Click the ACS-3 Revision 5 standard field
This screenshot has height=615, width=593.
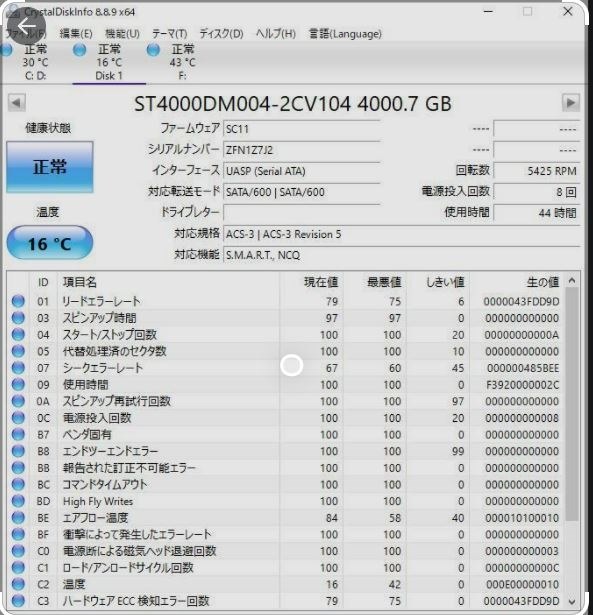(402, 234)
